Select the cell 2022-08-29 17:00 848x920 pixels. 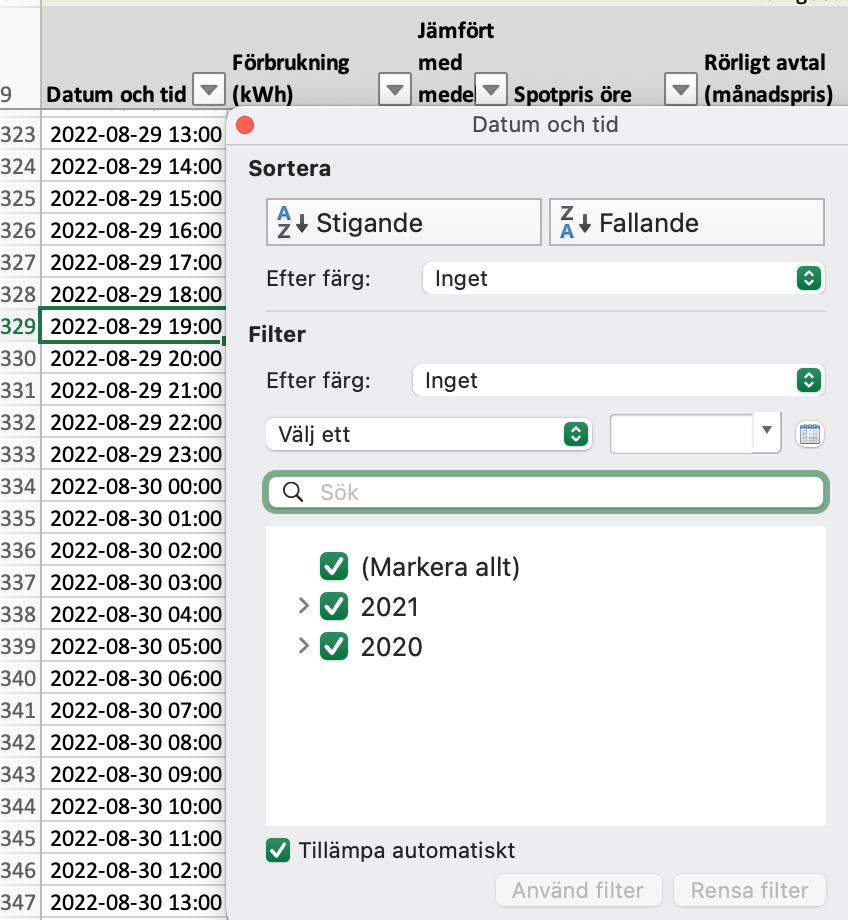134,262
